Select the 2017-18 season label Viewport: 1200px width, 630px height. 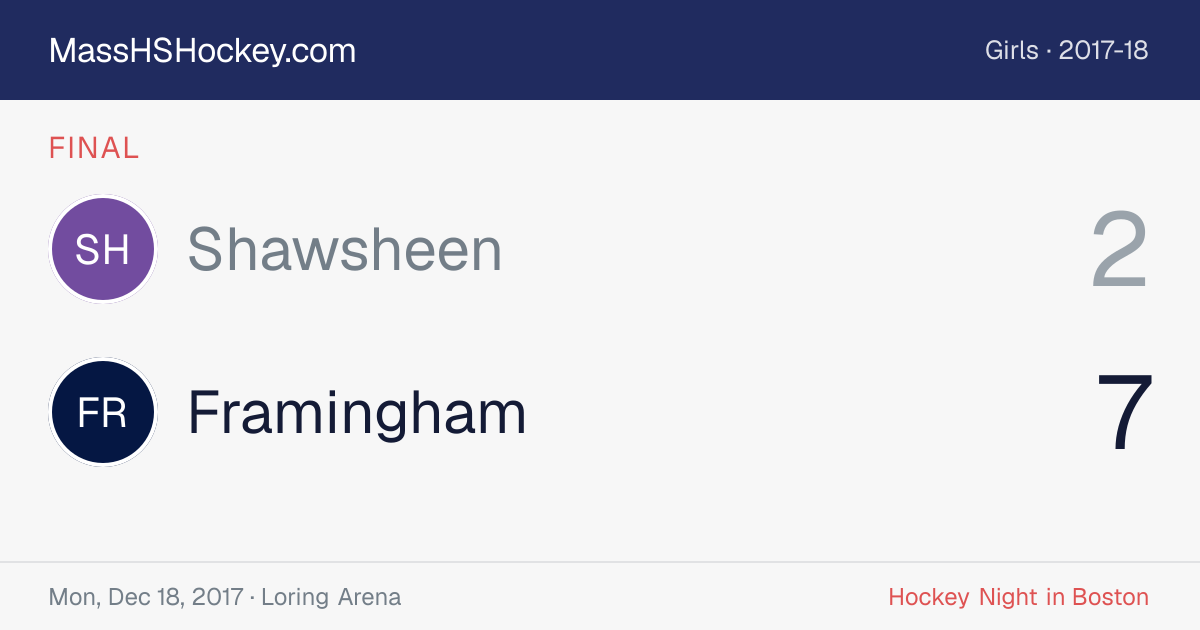tap(1103, 51)
